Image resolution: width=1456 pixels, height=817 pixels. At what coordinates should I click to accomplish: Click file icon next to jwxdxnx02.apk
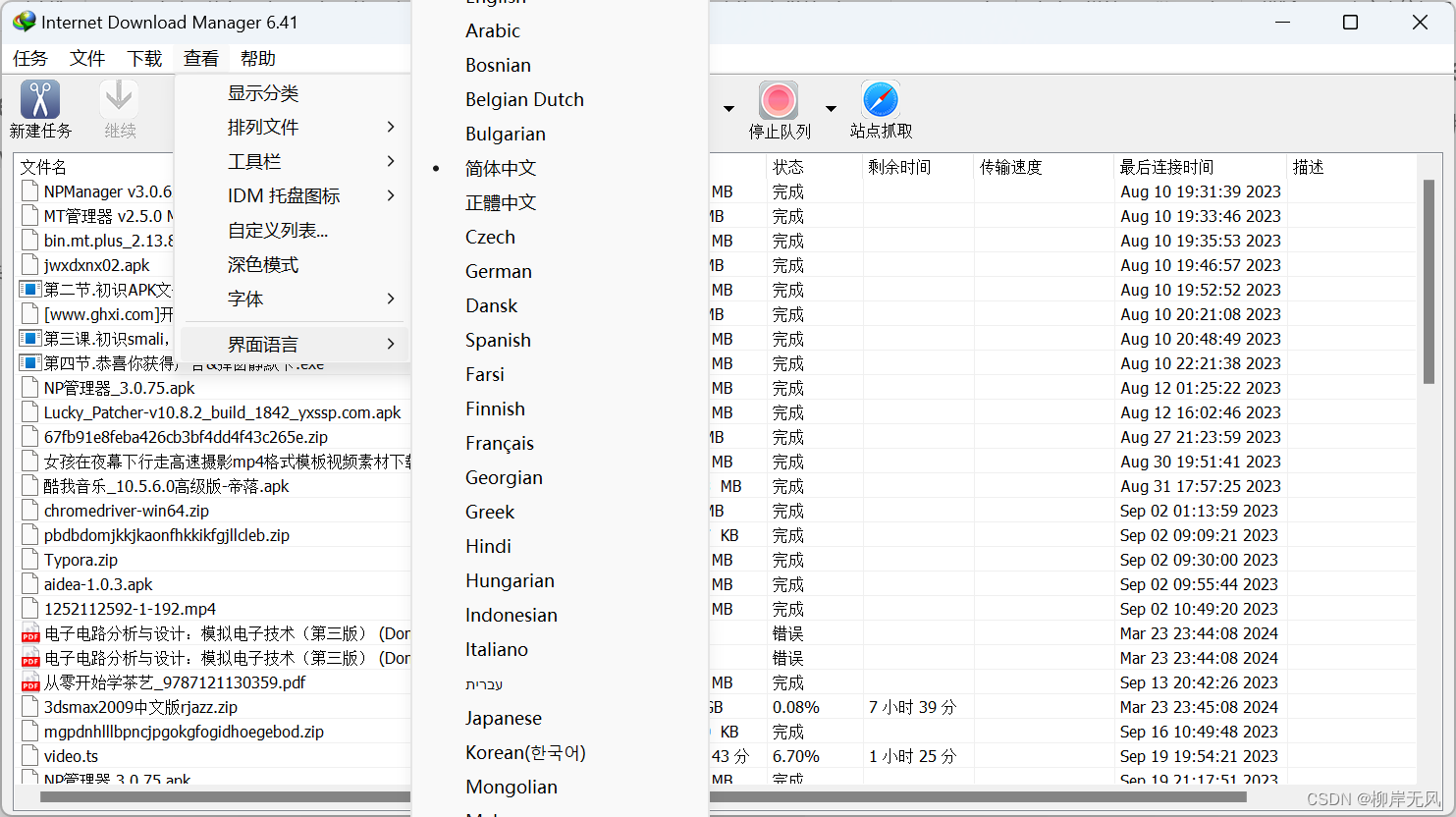point(30,265)
